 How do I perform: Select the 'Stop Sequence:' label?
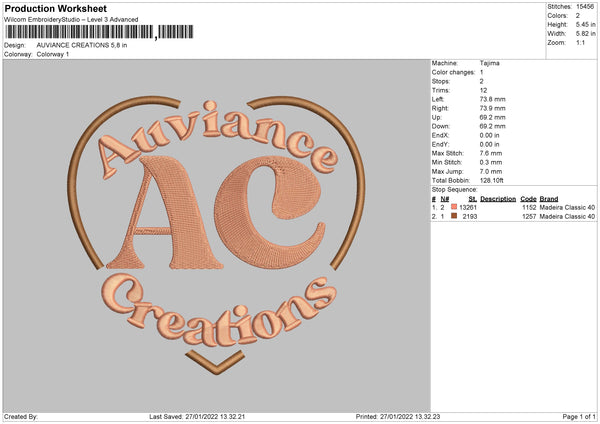(x=455, y=188)
